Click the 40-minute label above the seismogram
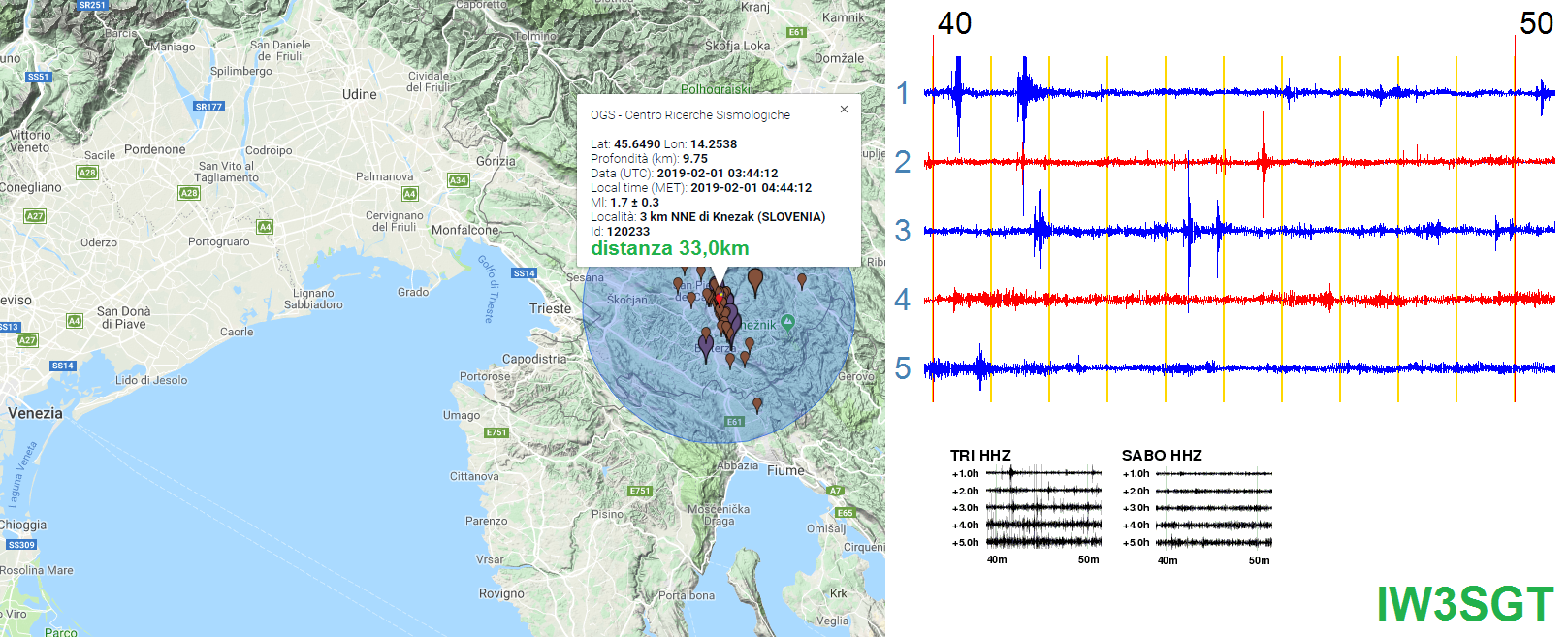 pos(954,23)
